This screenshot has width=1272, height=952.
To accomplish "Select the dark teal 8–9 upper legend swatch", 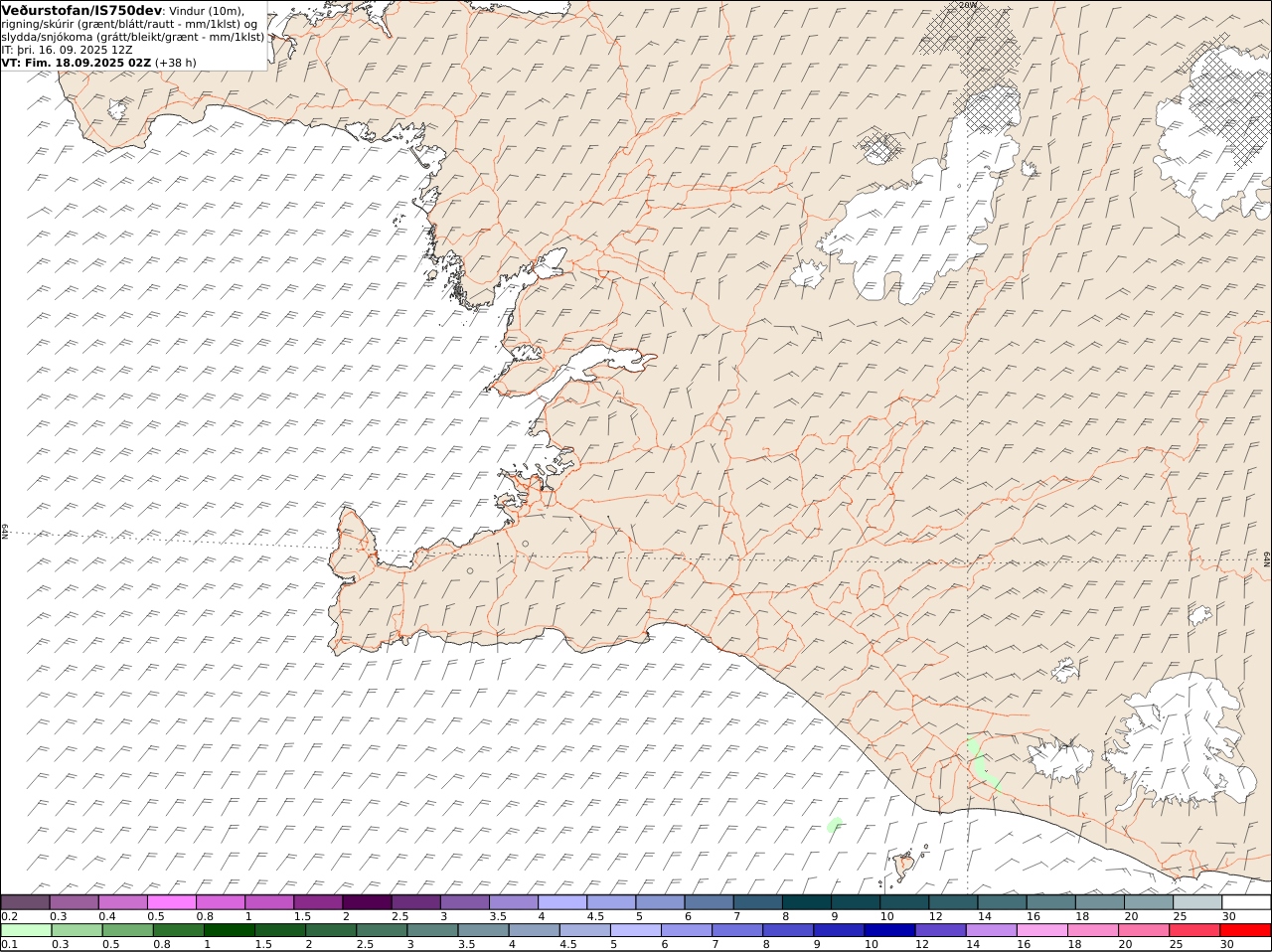I will (805, 902).
